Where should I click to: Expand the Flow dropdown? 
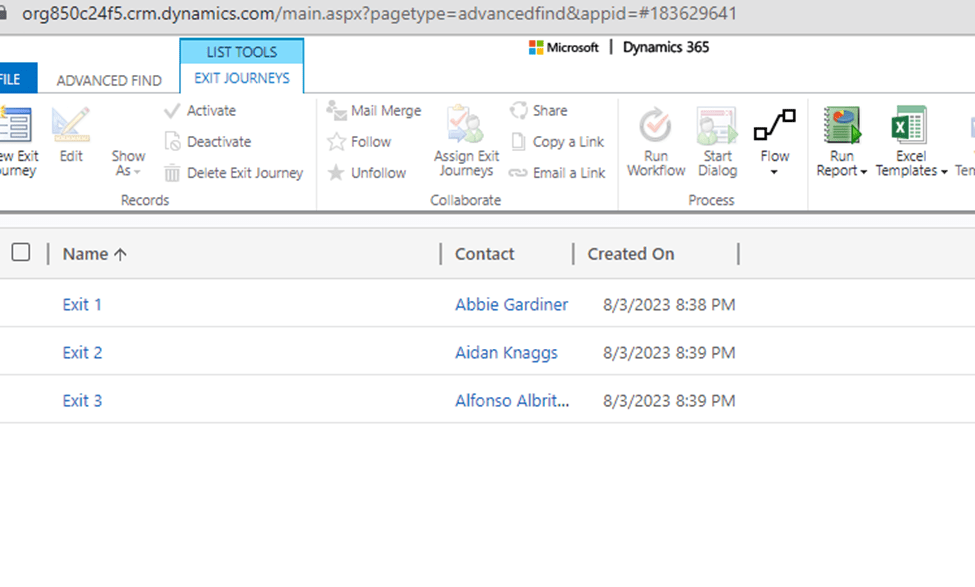tap(774, 172)
